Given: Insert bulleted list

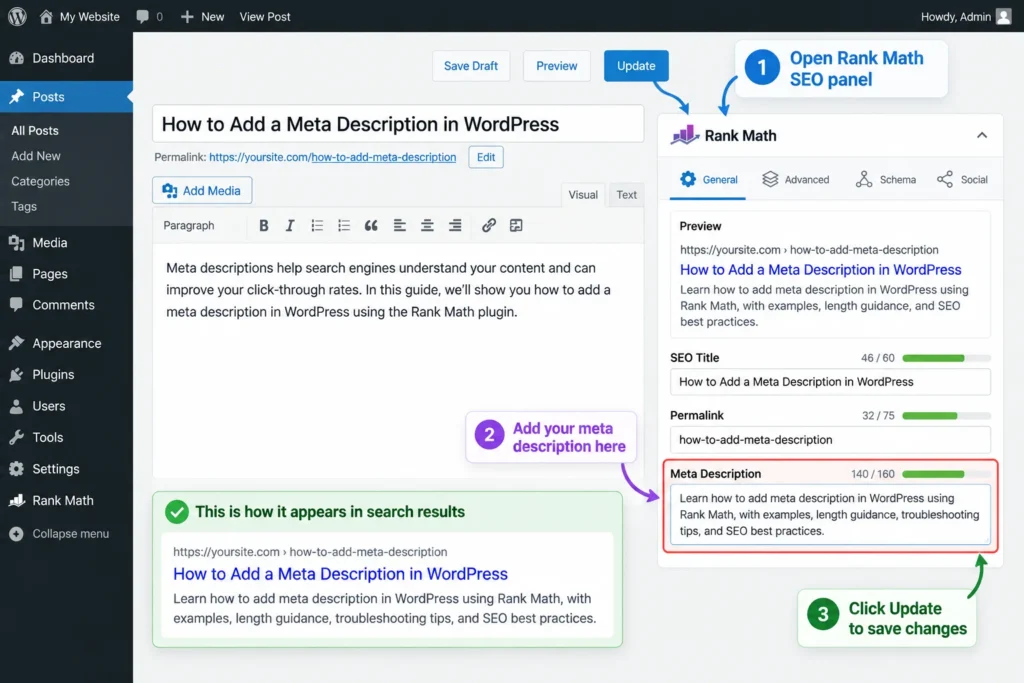Looking at the screenshot, I should 317,225.
